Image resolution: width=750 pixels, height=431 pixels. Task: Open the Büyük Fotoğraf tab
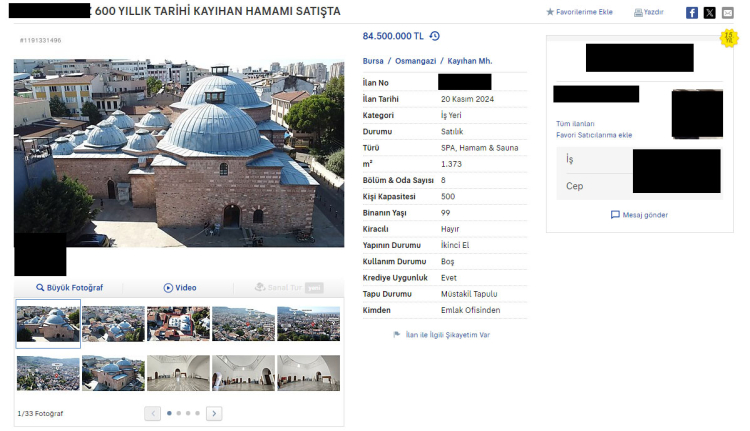[x=69, y=287]
